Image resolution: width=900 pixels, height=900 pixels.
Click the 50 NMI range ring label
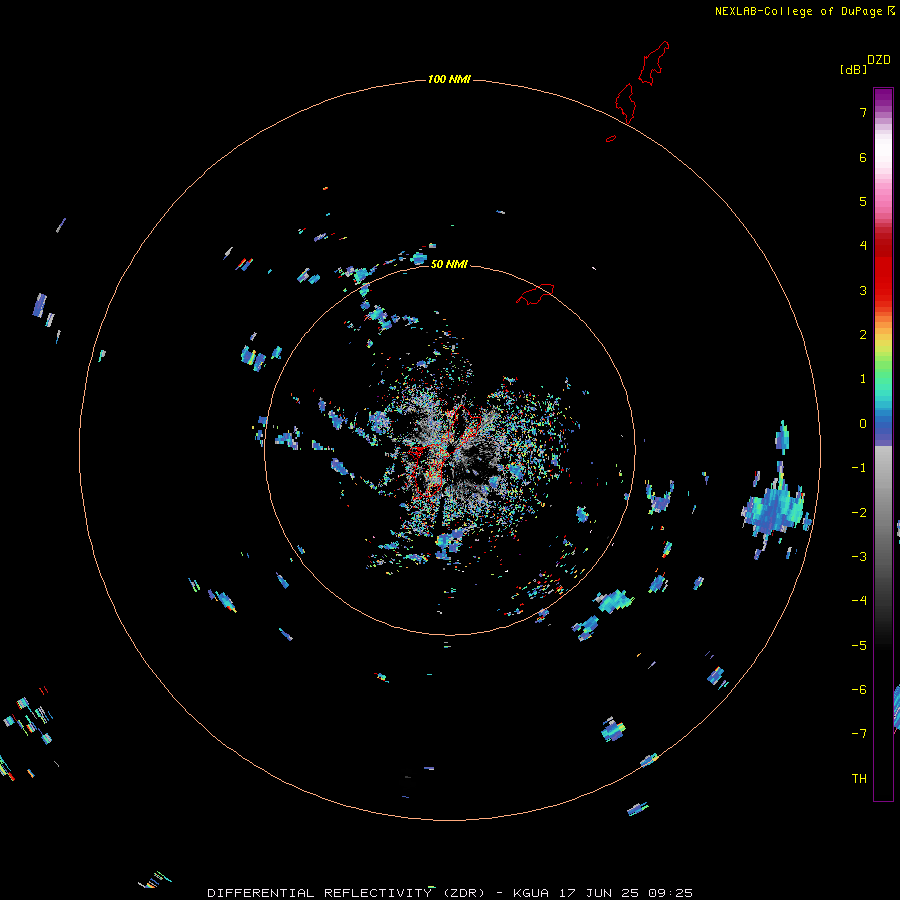[449, 264]
